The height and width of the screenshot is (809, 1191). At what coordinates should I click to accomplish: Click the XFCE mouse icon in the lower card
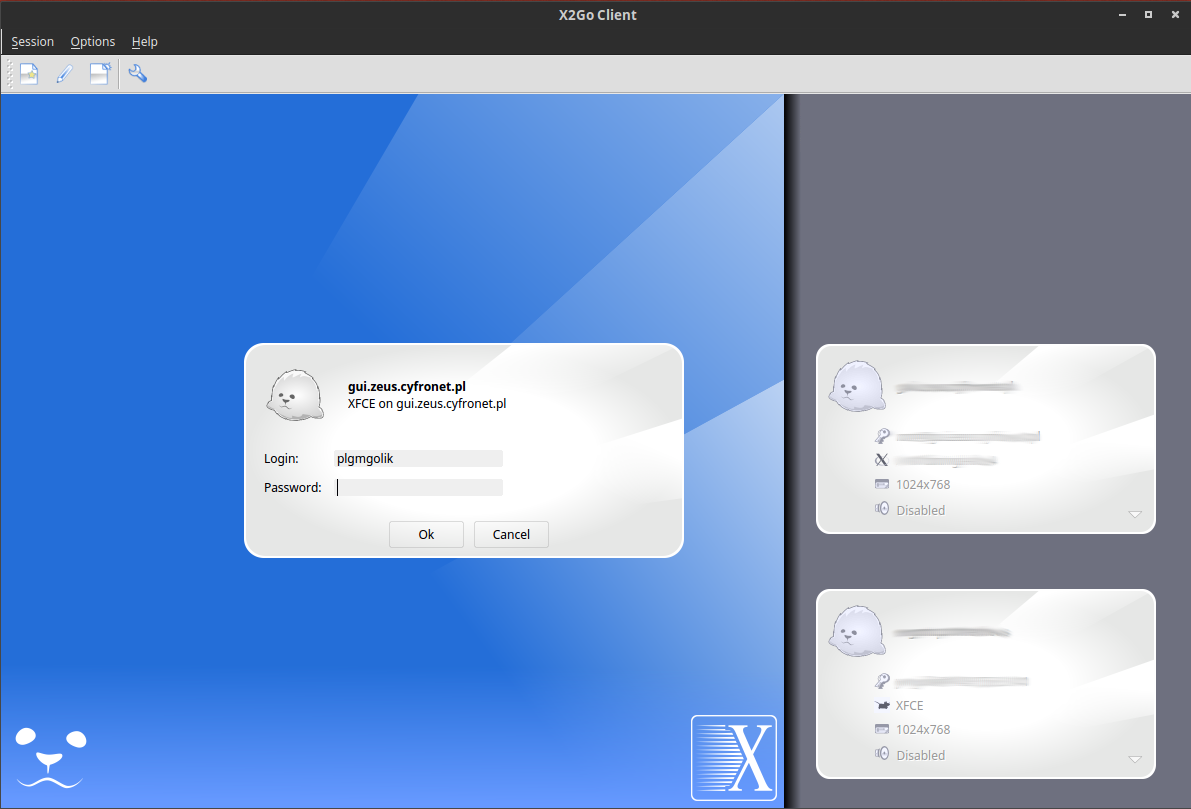click(882, 705)
